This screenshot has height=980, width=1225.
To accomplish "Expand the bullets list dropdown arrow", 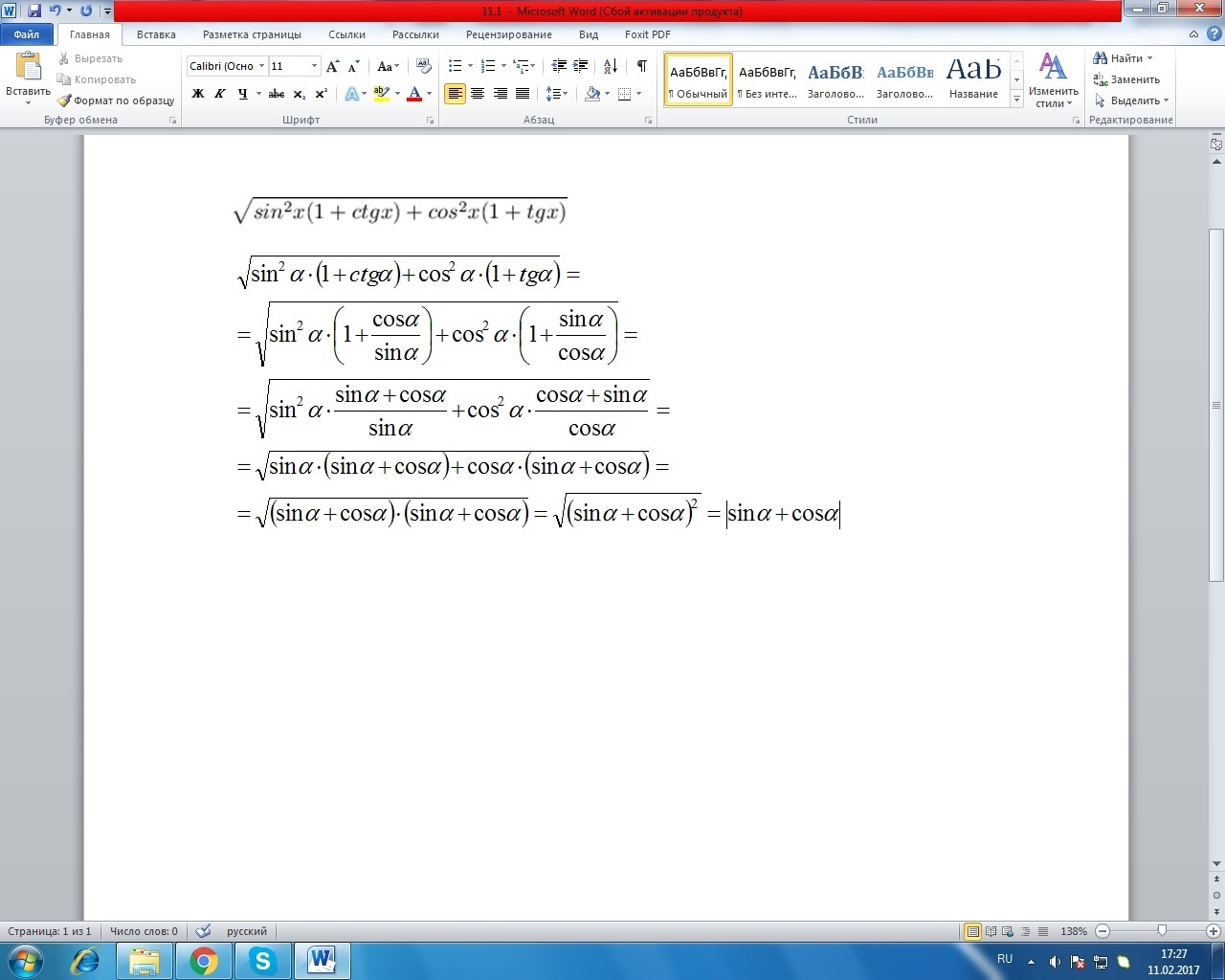I will tap(470, 66).
